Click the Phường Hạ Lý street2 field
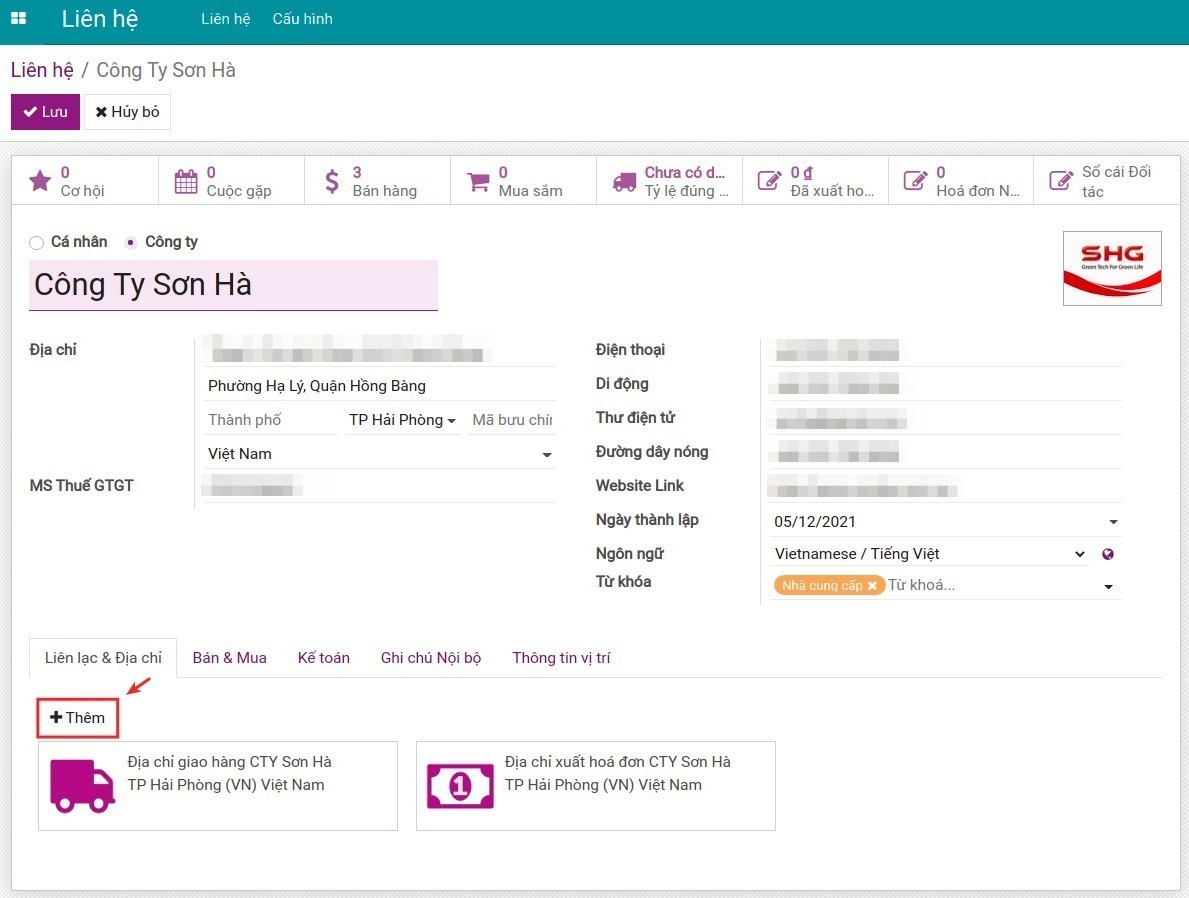The width and height of the screenshot is (1189, 898). [380, 386]
